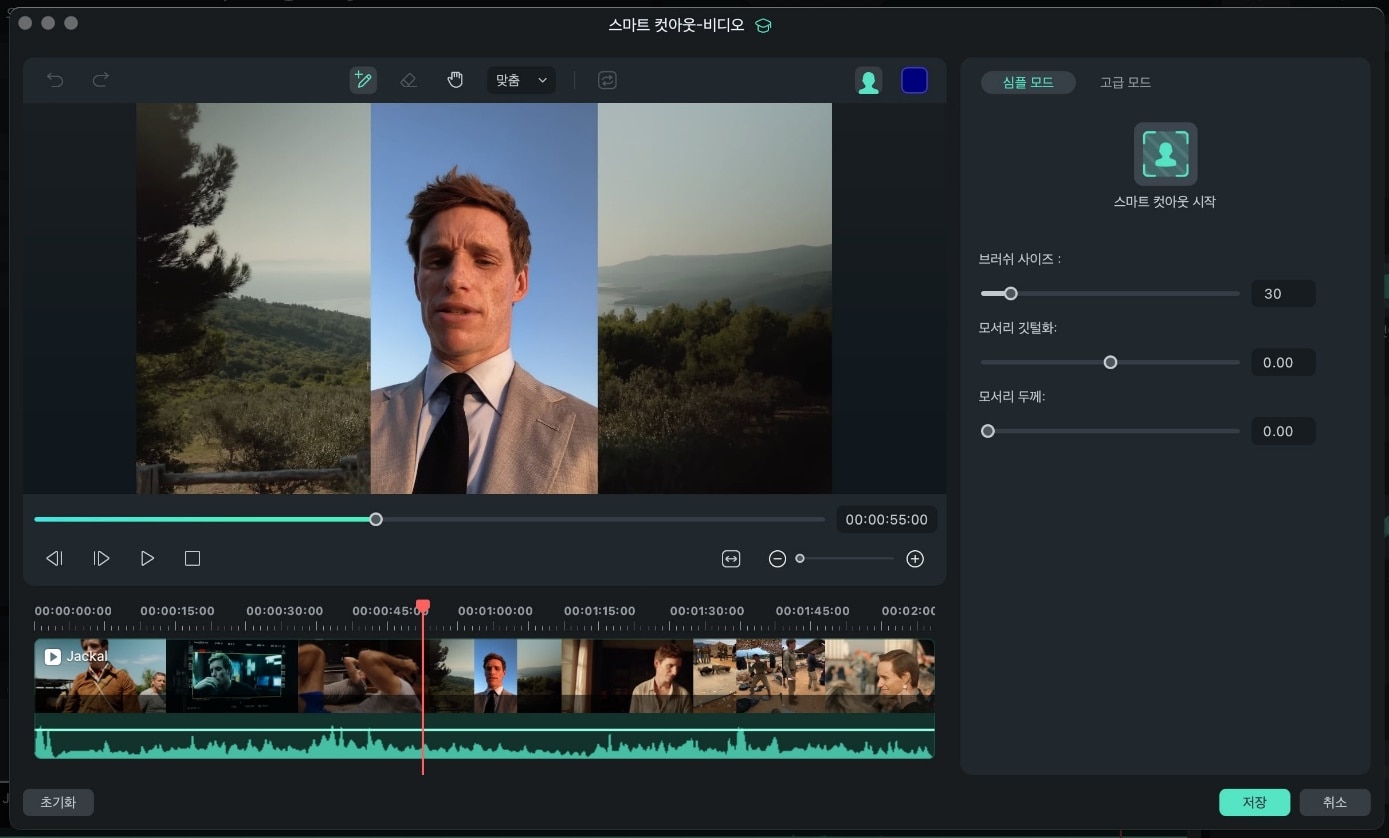Stop the video playback
The height and width of the screenshot is (838, 1389).
(x=193, y=558)
